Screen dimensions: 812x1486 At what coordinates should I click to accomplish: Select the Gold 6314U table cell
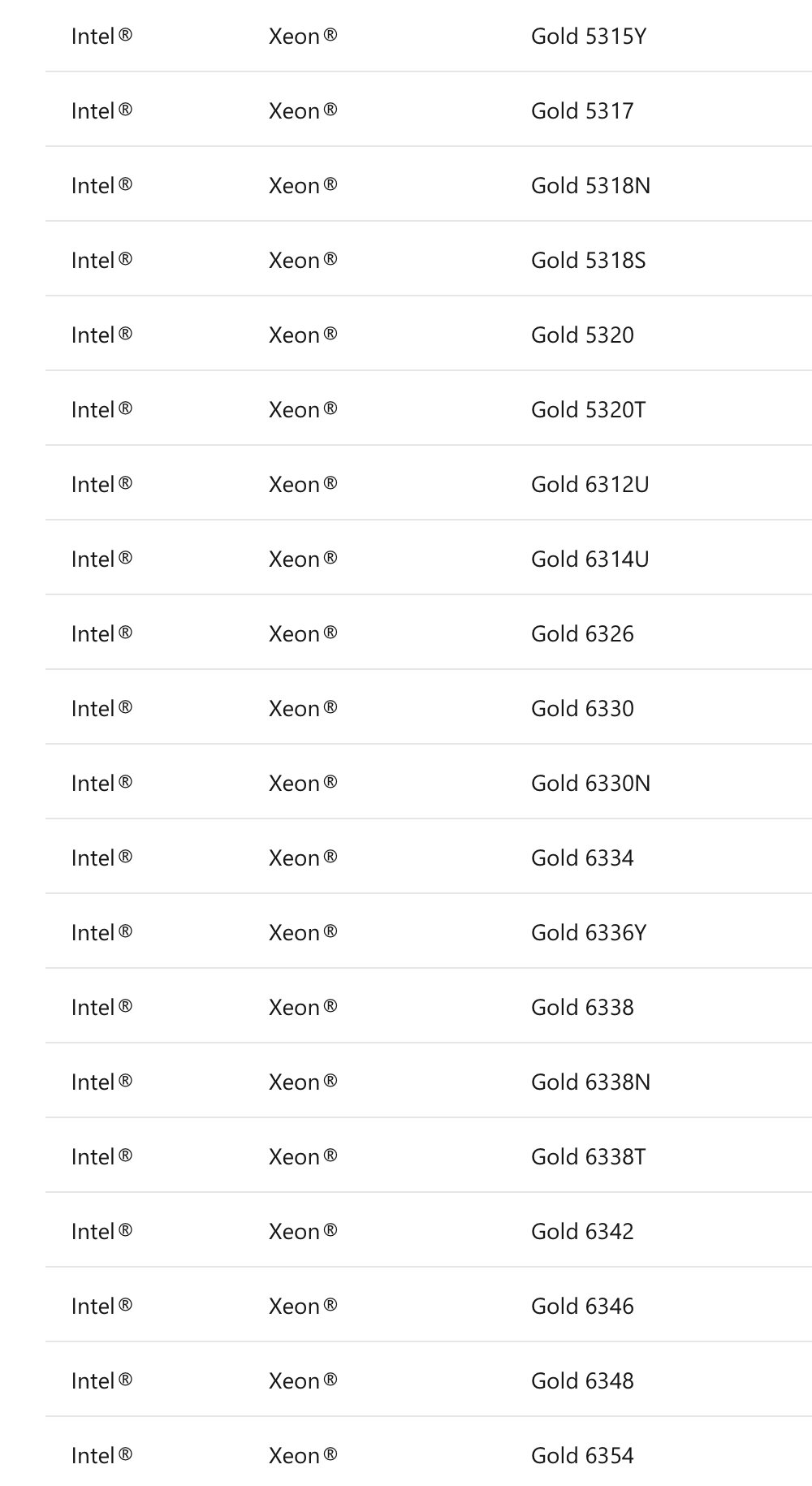[590, 559]
